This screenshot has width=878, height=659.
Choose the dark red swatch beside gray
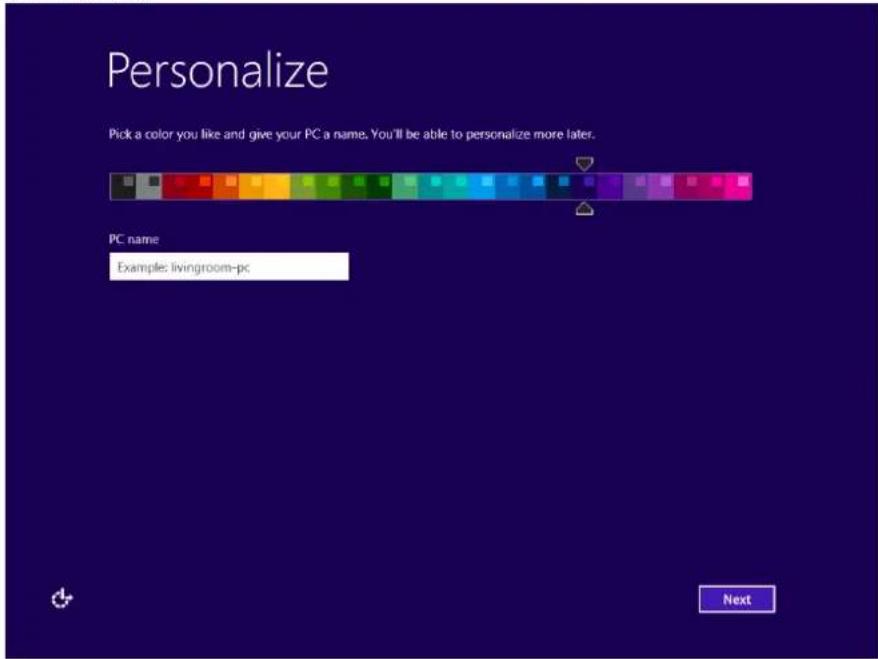click(x=175, y=186)
